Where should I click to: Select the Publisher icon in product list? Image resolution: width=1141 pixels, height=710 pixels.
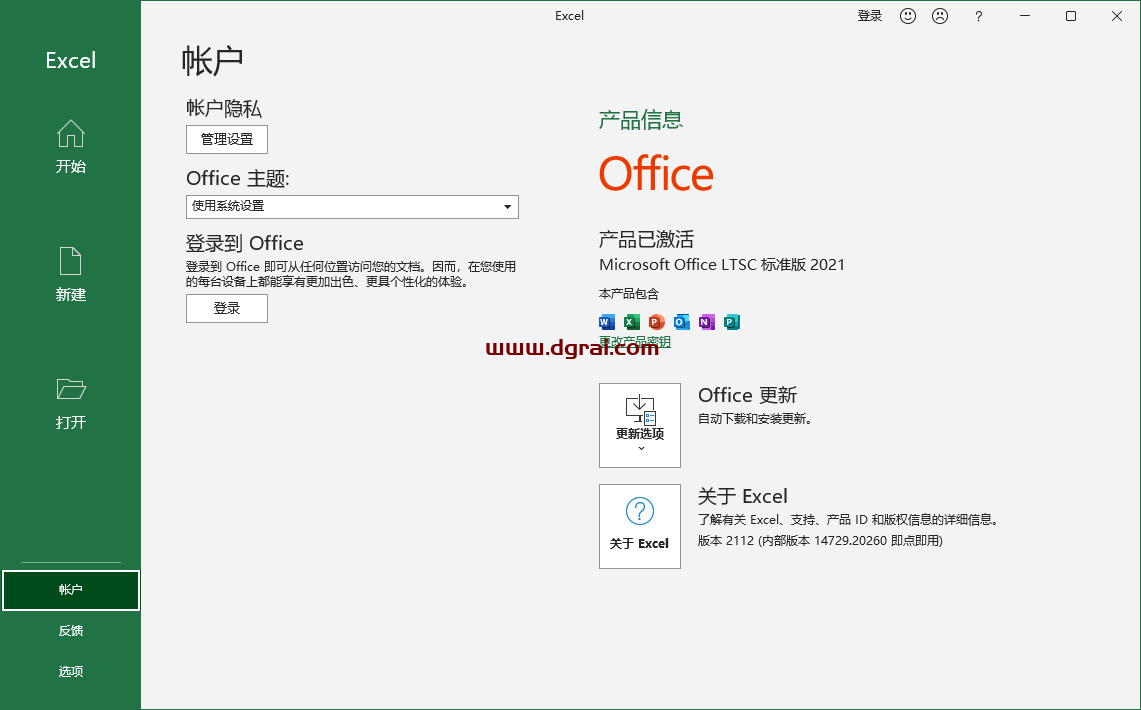pos(731,322)
